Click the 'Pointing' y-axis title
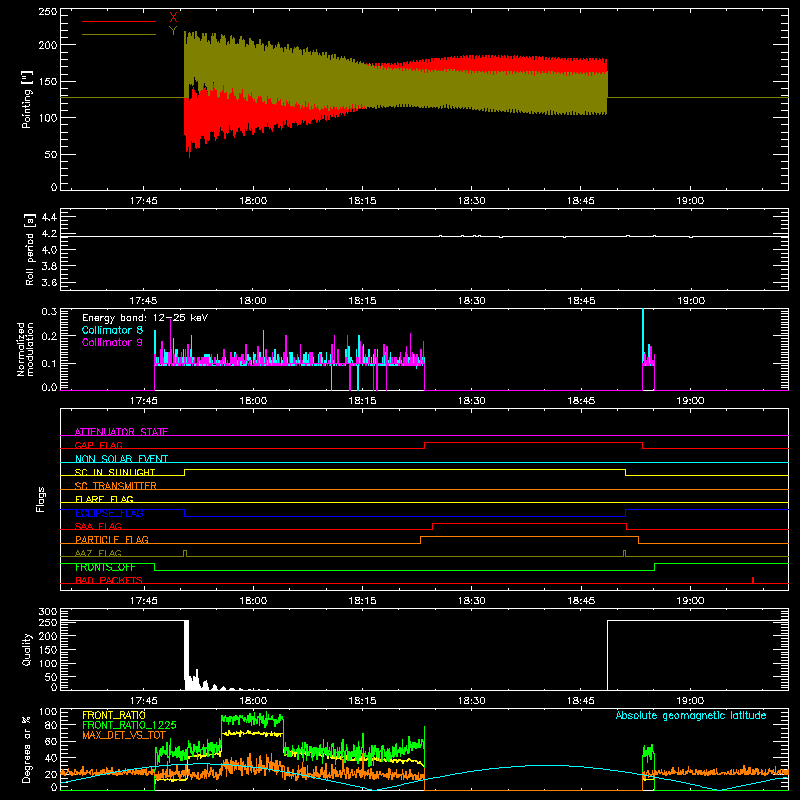The image size is (800, 800). point(27,99)
